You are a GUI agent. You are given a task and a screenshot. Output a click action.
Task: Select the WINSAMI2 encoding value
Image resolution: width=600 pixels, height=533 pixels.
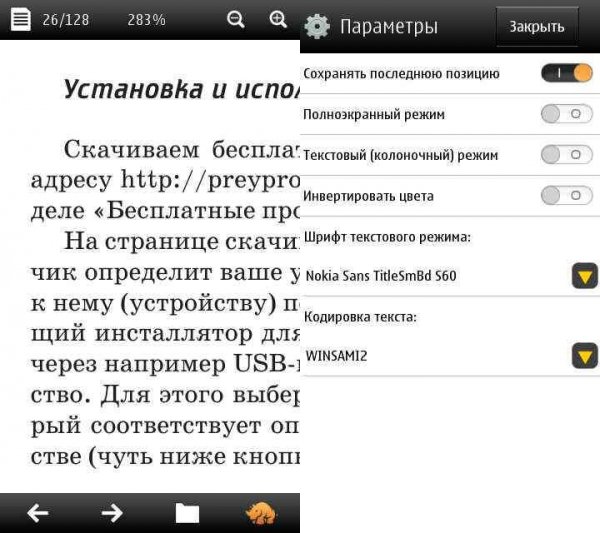[336, 356]
